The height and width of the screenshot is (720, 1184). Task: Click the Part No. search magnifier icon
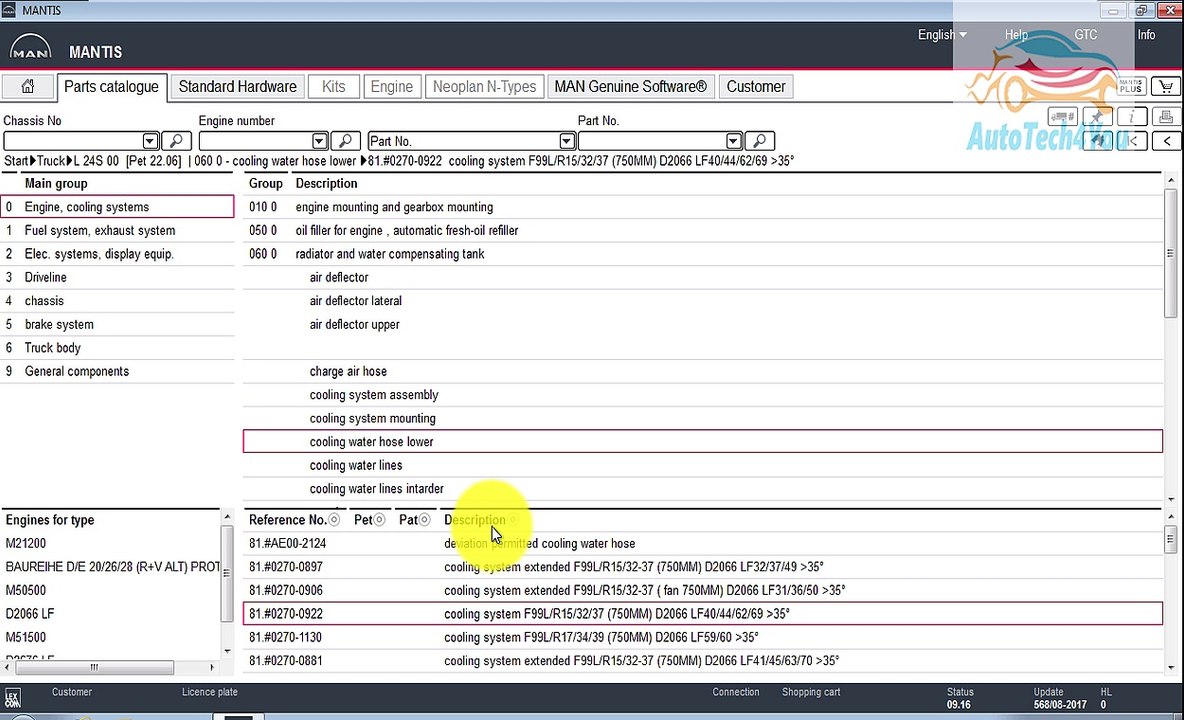759,141
